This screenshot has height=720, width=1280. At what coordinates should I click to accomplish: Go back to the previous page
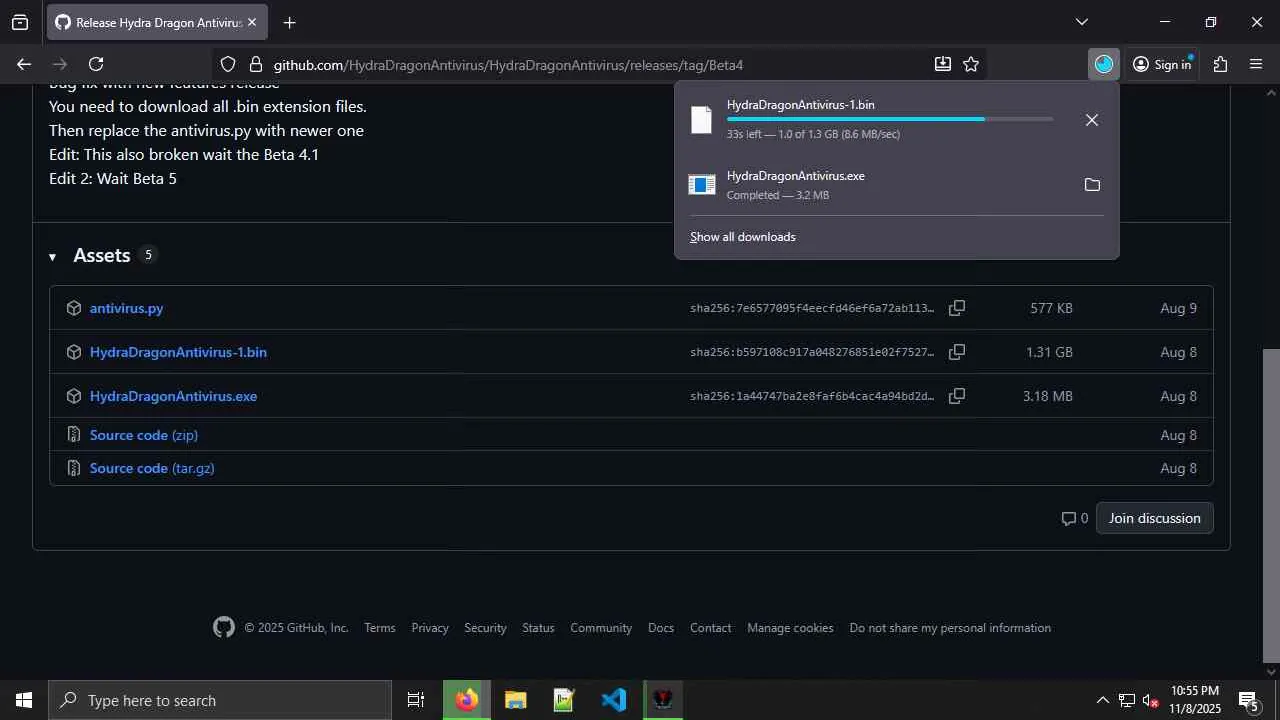coord(24,64)
